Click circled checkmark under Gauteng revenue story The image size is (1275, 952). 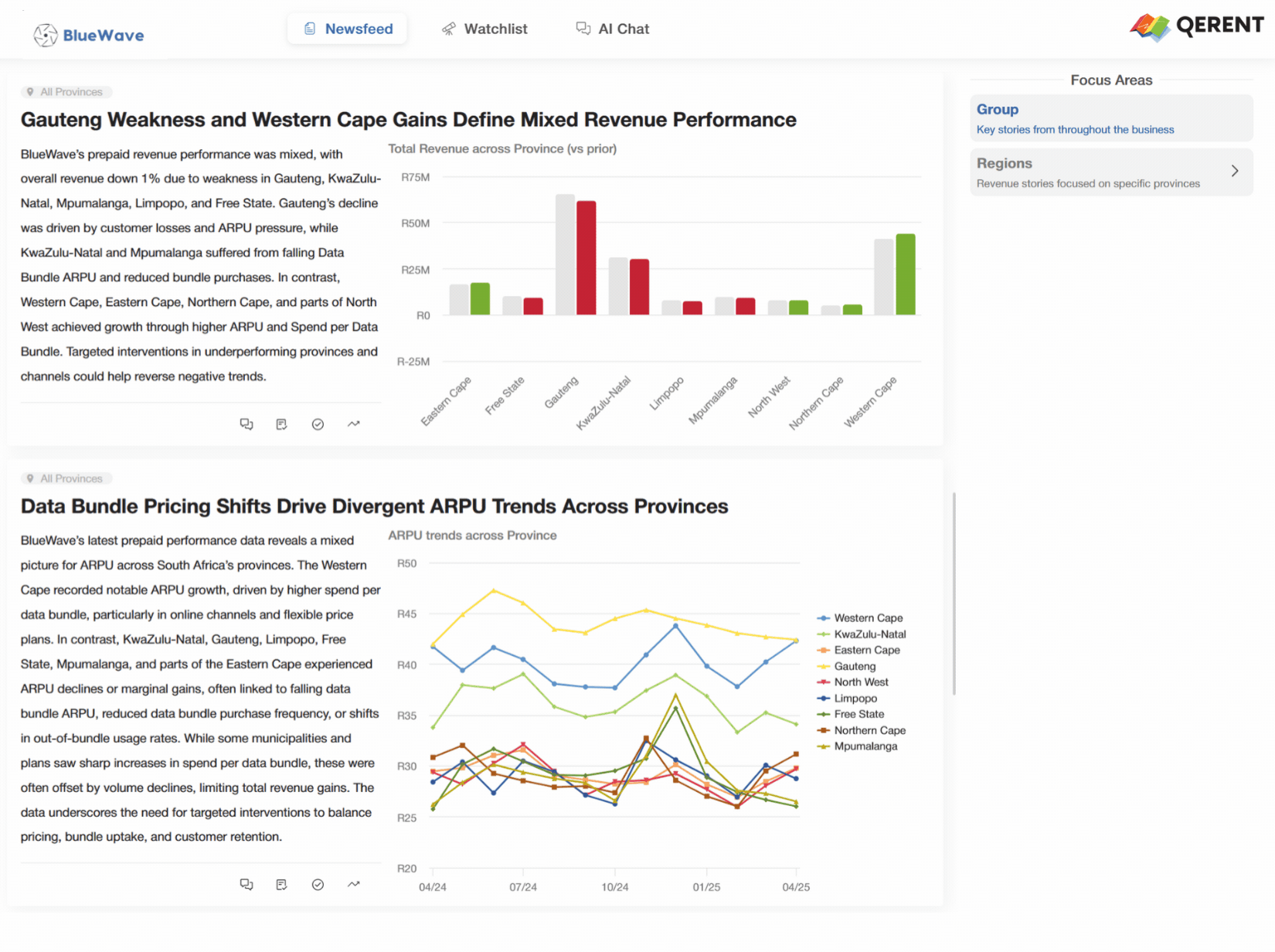pos(318,424)
